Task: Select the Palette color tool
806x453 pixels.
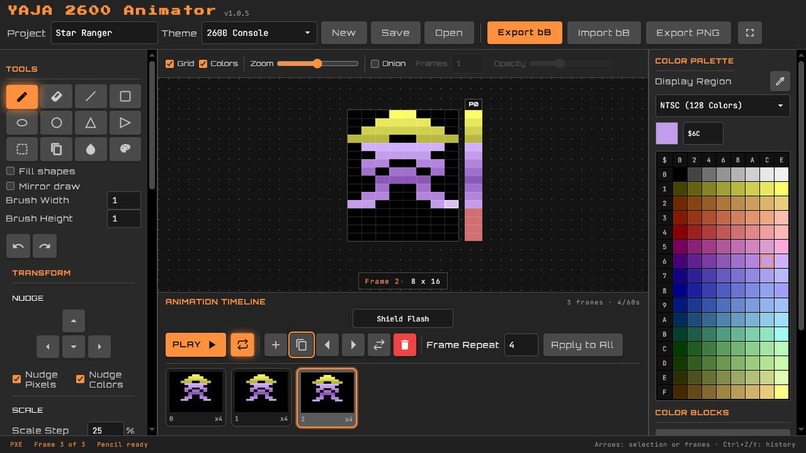Action: pyautogui.click(x=125, y=149)
